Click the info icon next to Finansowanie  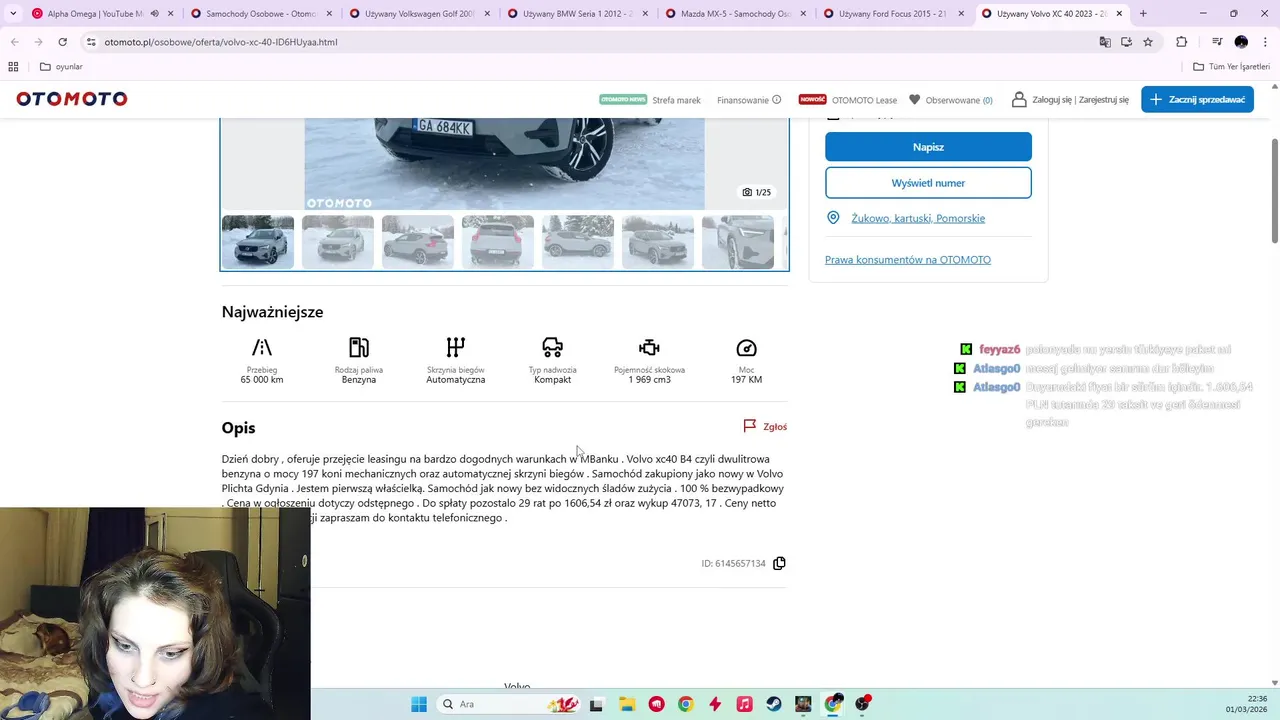click(x=776, y=100)
